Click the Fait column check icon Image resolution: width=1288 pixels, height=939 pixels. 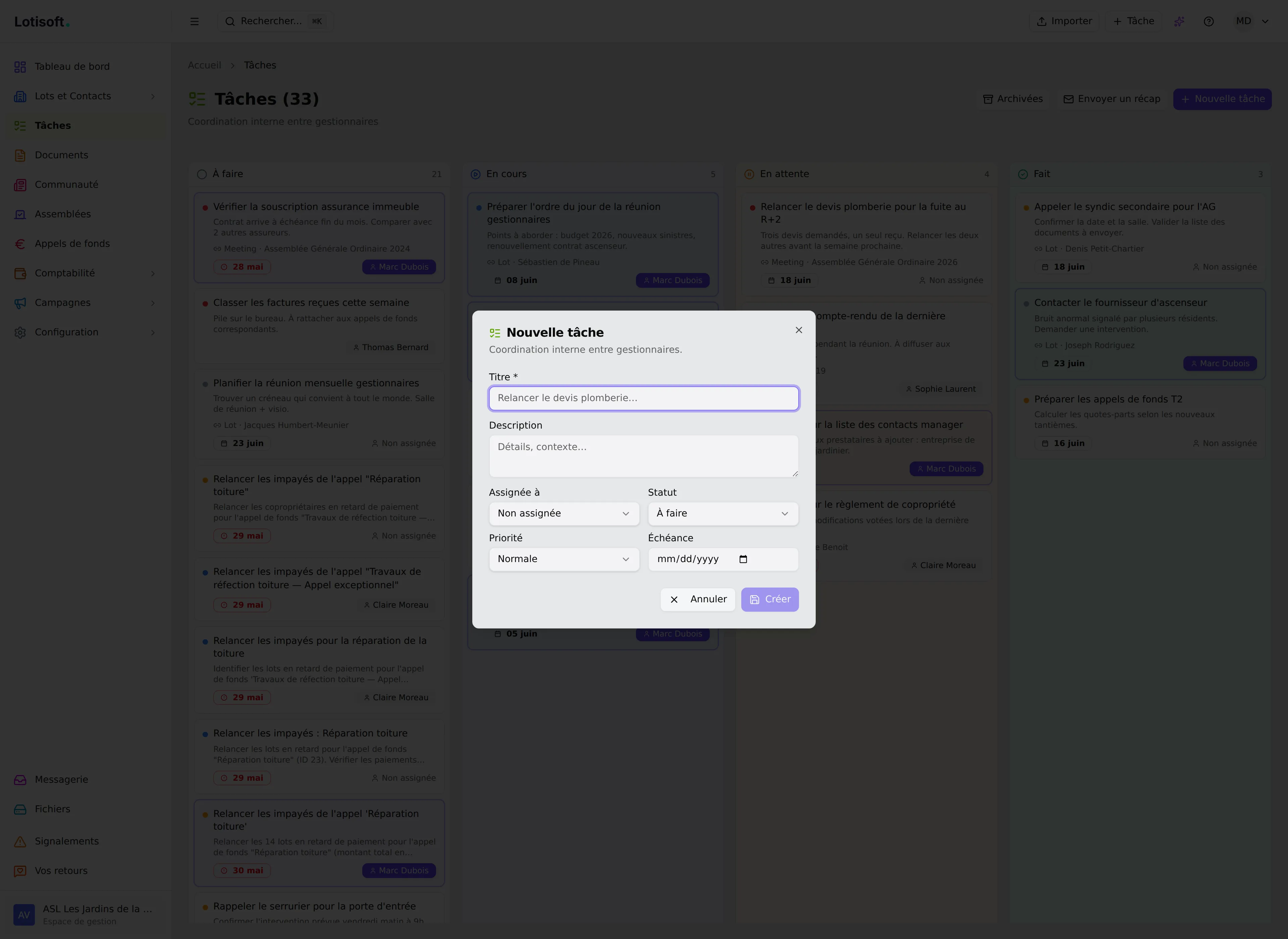pyautogui.click(x=1023, y=174)
